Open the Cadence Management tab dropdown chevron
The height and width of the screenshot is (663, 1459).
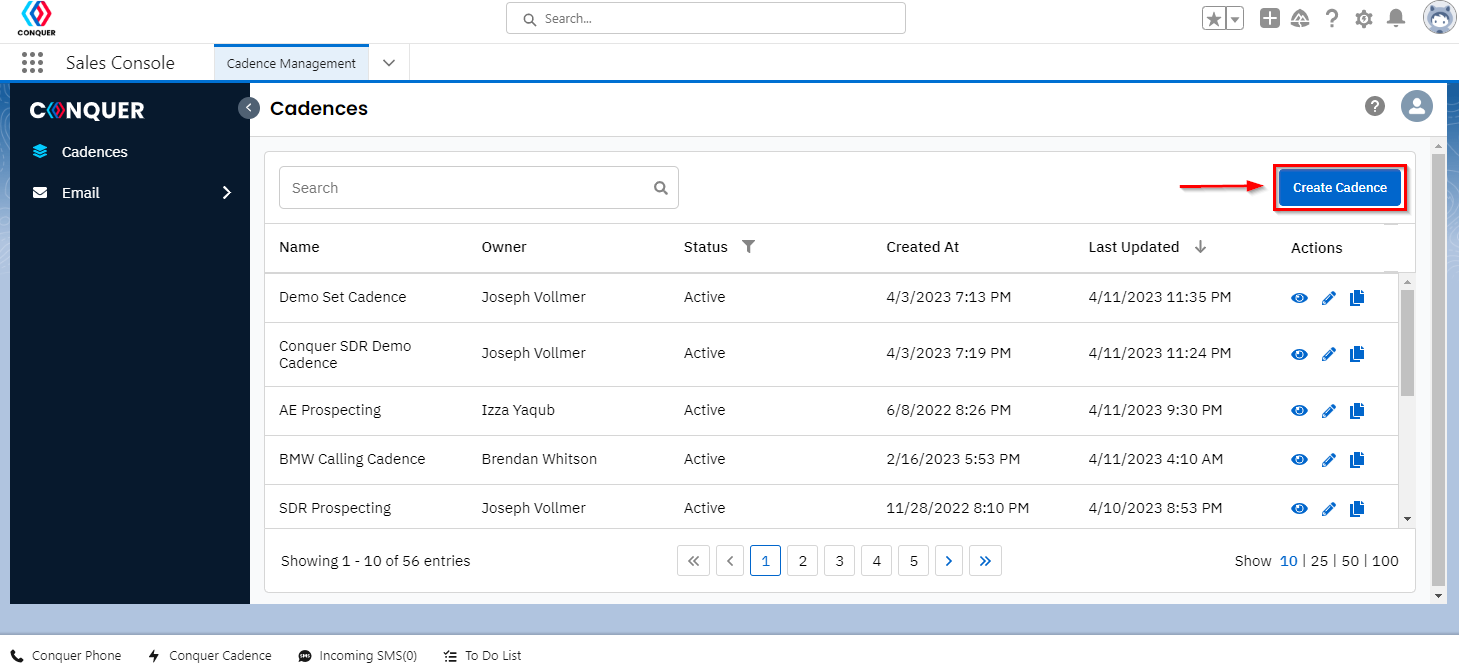pos(389,63)
